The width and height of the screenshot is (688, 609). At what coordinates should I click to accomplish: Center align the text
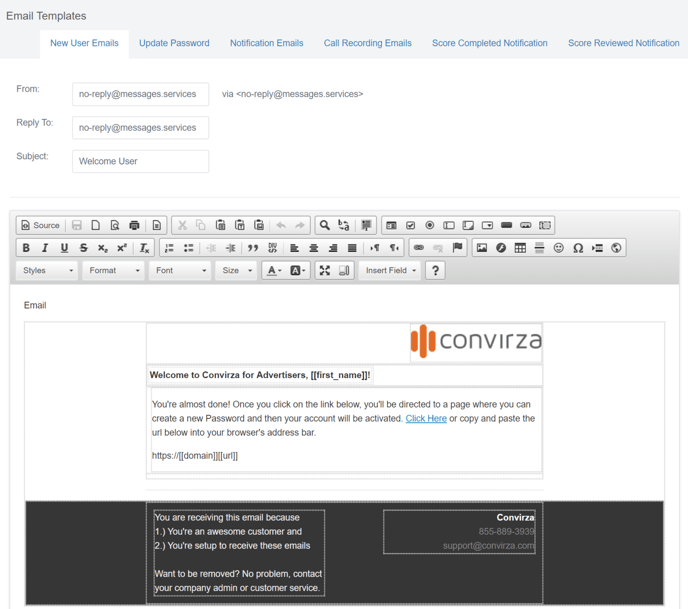pos(314,248)
